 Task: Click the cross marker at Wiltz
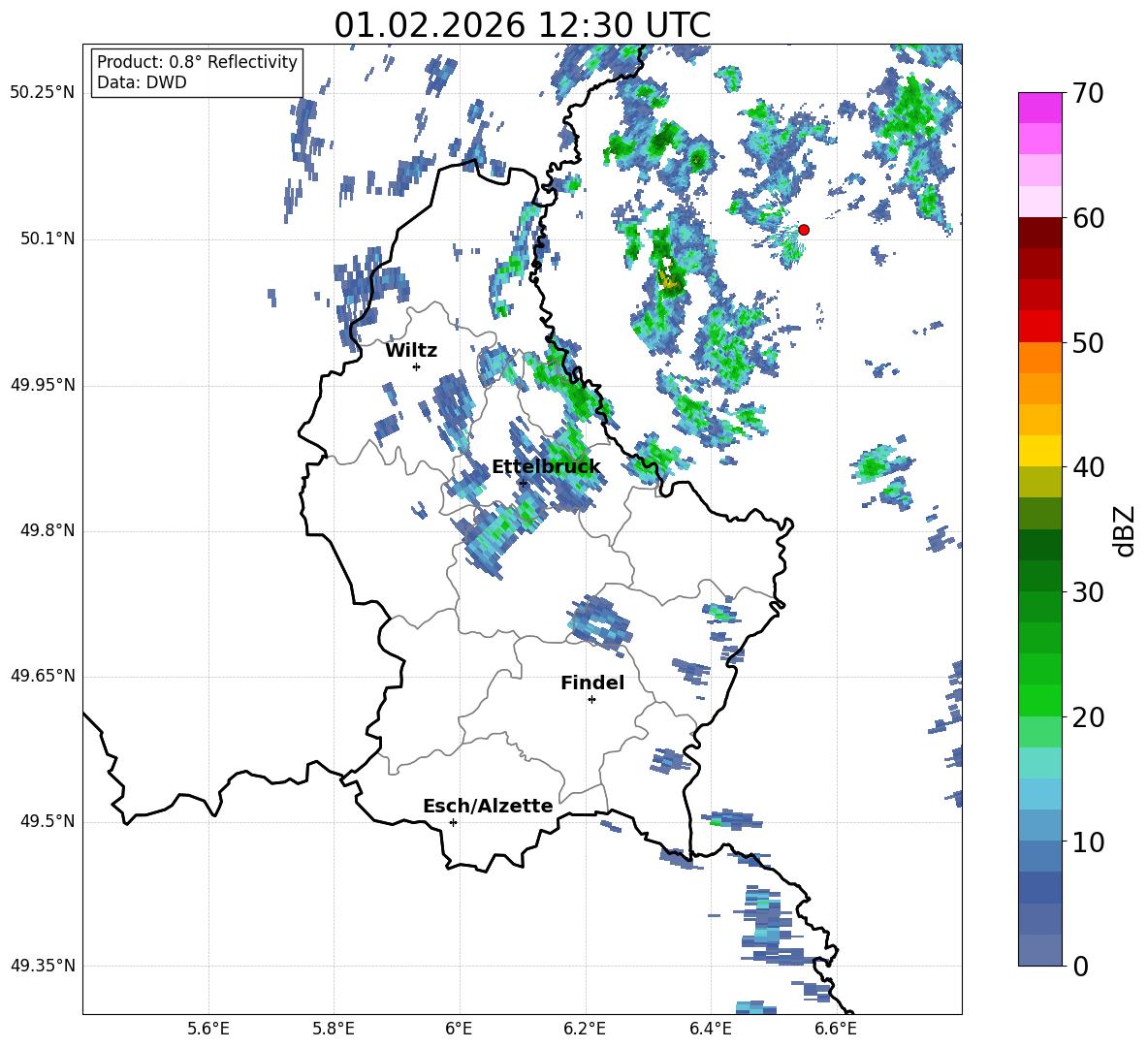tap(417, 366)
